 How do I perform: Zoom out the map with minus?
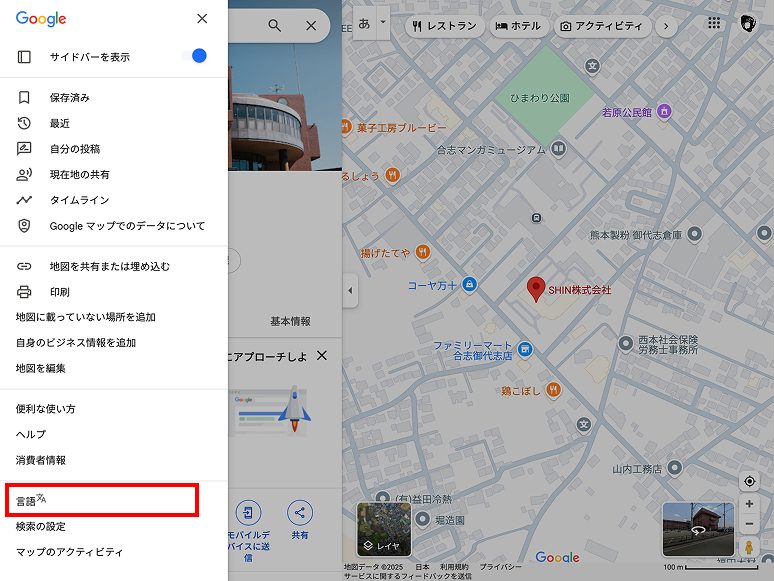pos(749,524)
